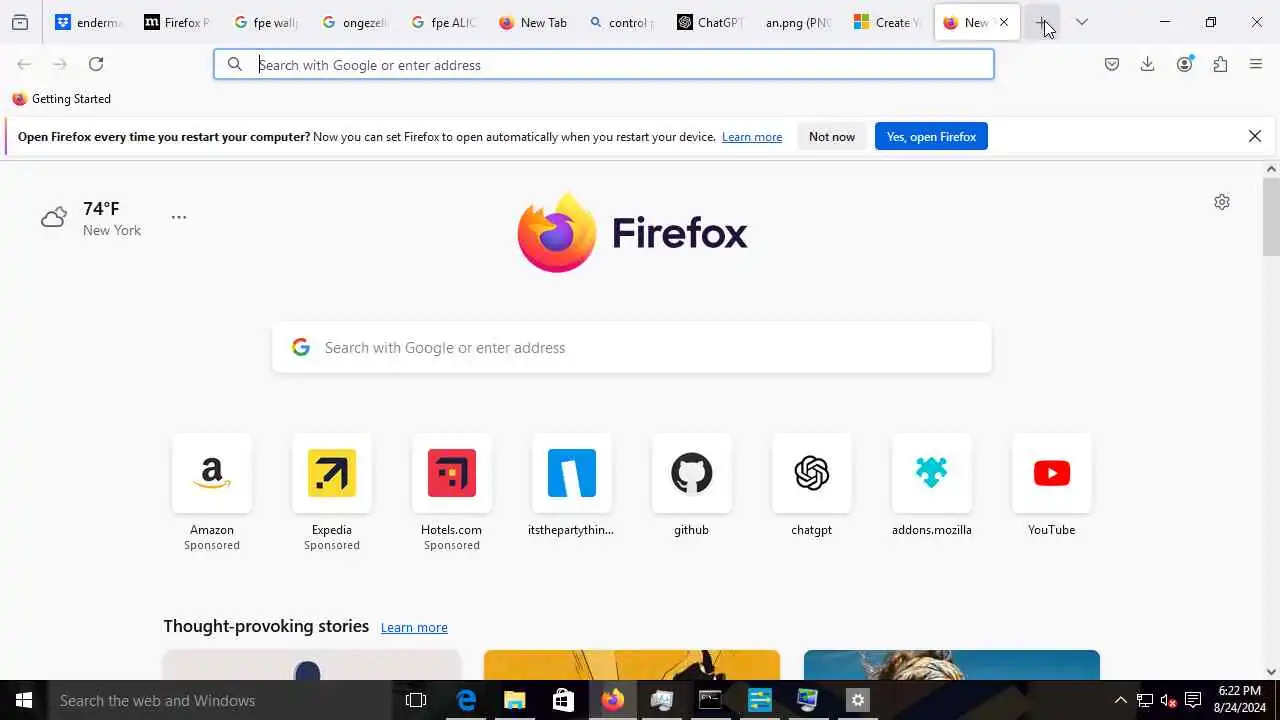
Task: Open Microsoft Store from the taskbar
Action: [564, 700]
